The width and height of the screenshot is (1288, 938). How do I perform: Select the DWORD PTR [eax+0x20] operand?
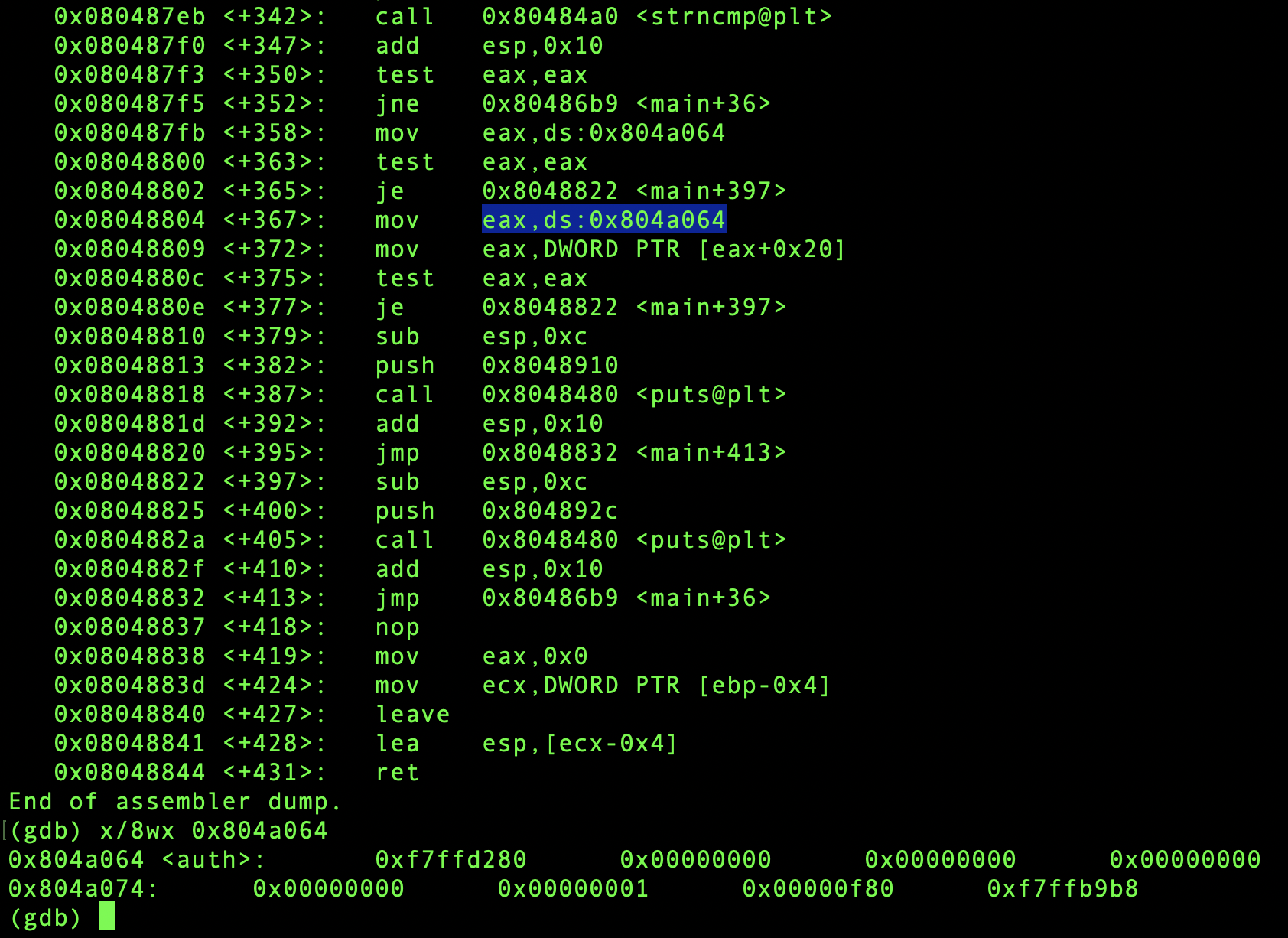[x=694, y=249]
